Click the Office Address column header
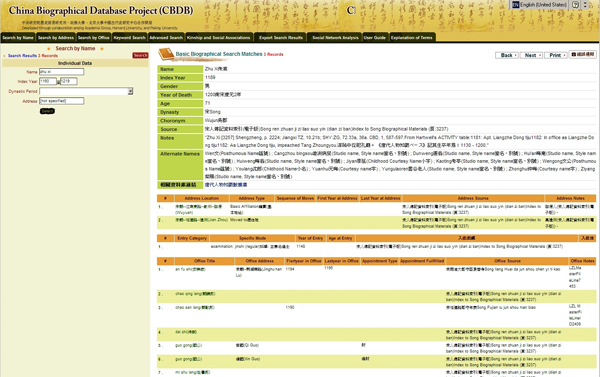This screenshot has width=600, height=377. click(259, 261)
